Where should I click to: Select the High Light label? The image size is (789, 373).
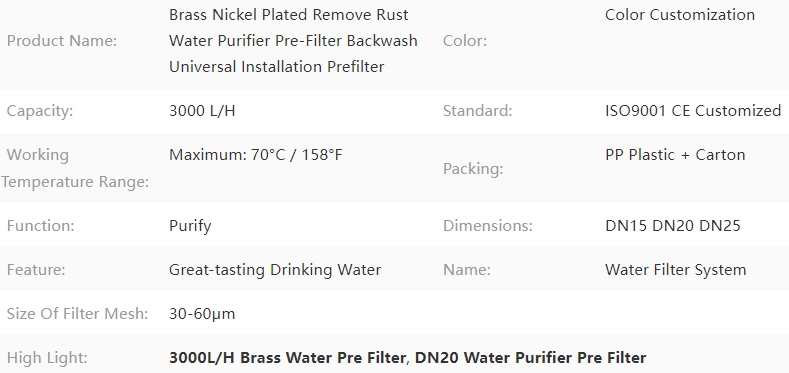(x=47, y=358)
